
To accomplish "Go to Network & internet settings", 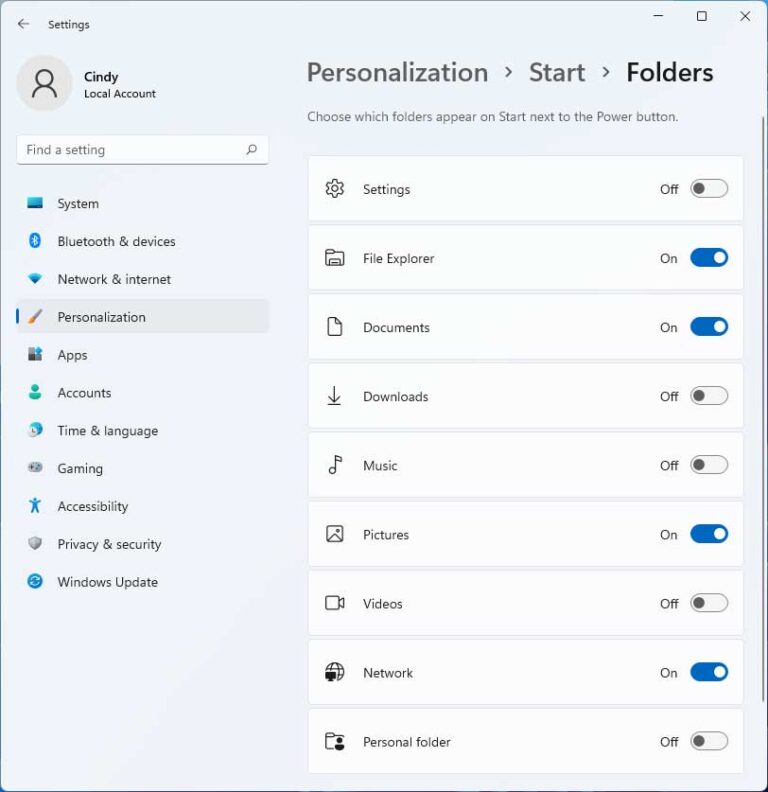I will click(x=142, y=279).
